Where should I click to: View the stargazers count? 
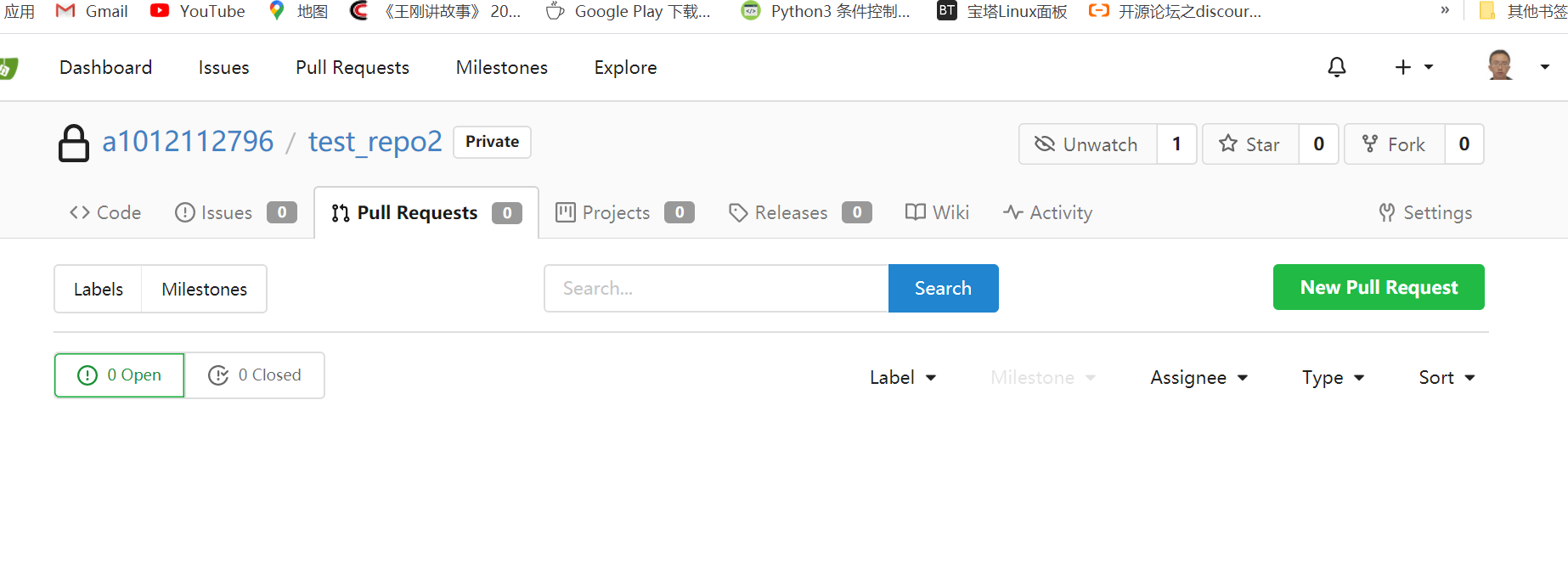(1318, 144)
